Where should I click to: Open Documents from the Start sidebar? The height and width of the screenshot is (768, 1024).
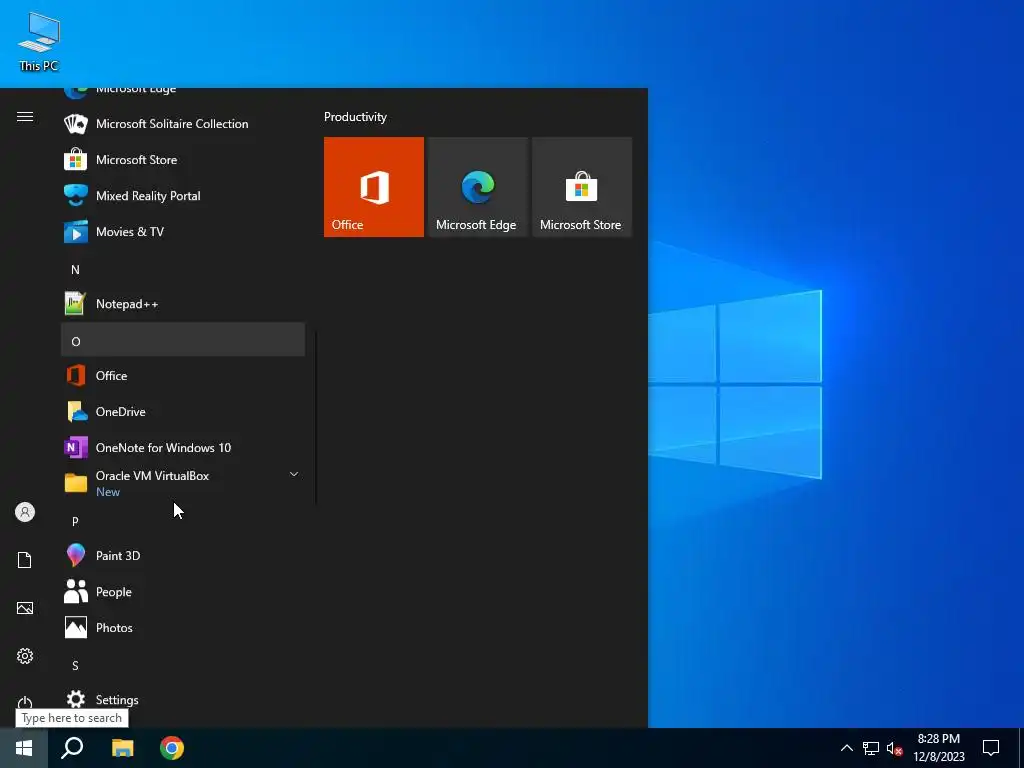[25, 560]
